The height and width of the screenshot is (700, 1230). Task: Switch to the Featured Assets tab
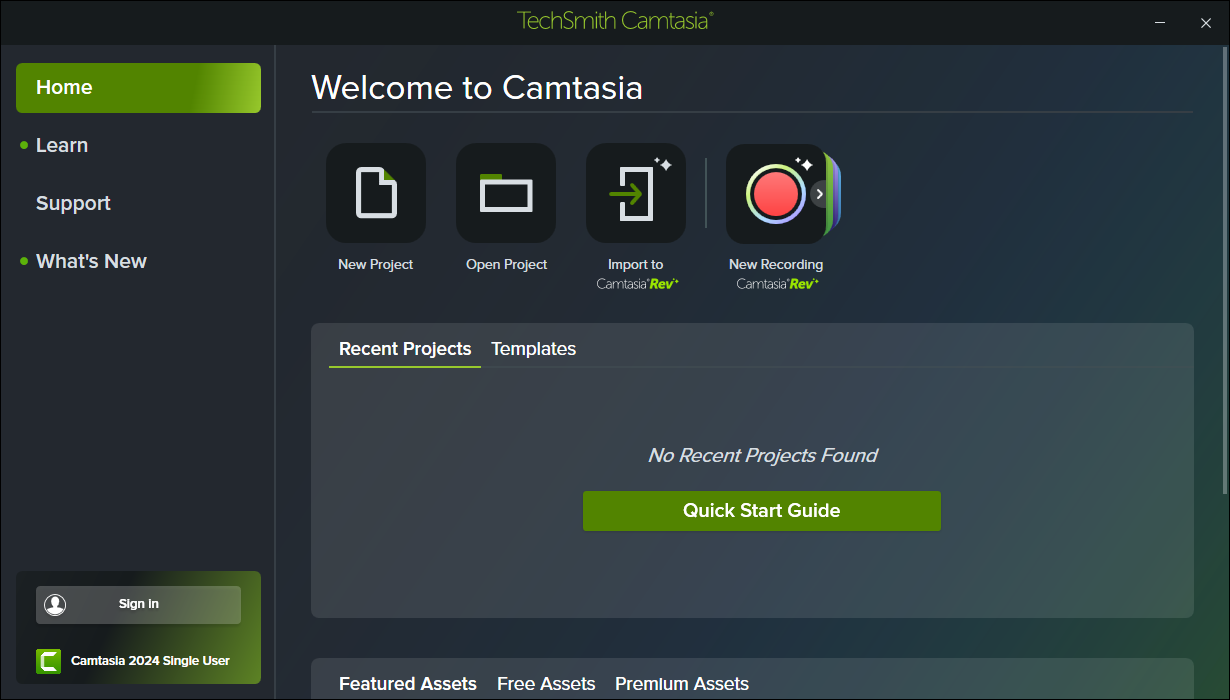408,684
